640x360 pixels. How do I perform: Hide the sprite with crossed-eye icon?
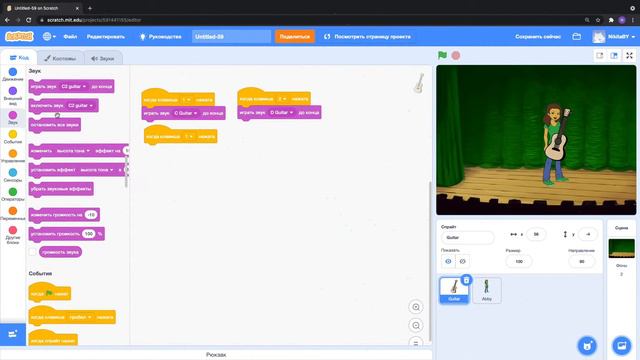[x=462, y=261]
